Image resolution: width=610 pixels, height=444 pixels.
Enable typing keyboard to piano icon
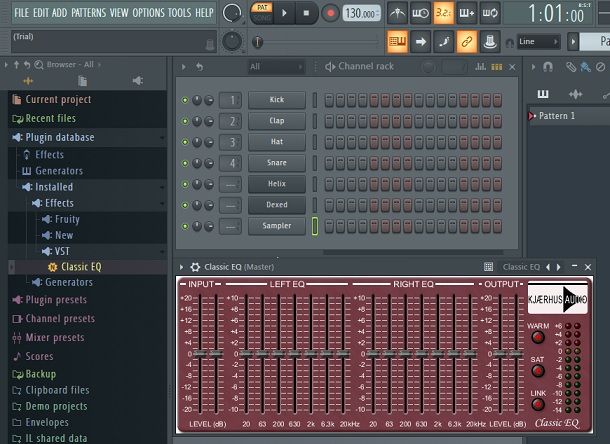[x=397, y=41]
